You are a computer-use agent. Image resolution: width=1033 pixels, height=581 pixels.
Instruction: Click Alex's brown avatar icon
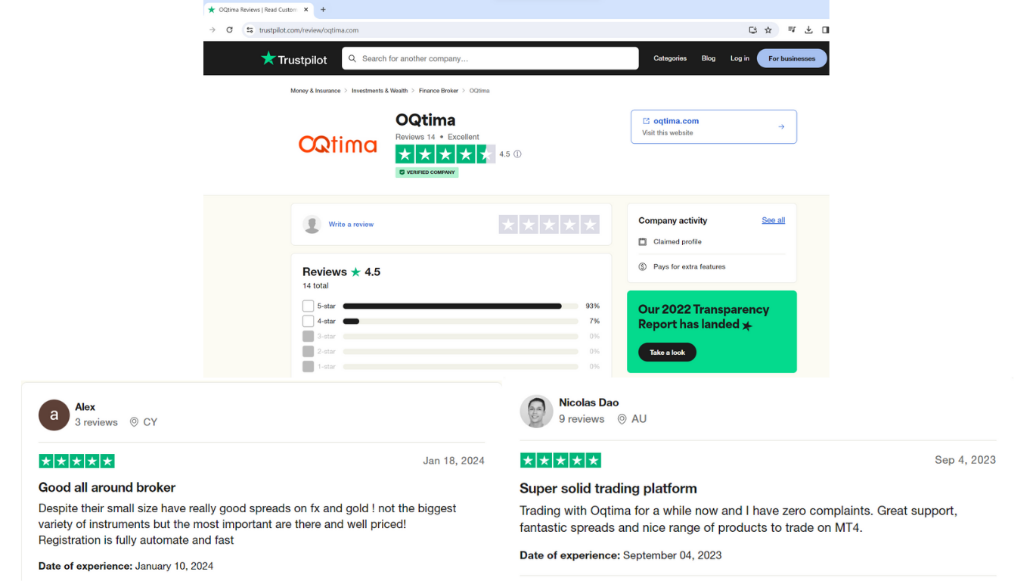[54, 415]
